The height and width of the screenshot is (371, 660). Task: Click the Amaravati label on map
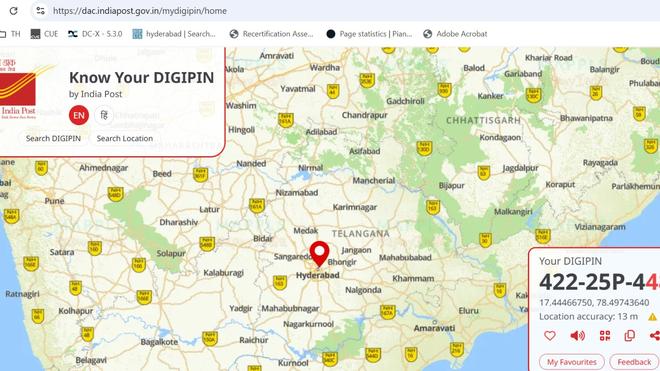tap(434, 328)
